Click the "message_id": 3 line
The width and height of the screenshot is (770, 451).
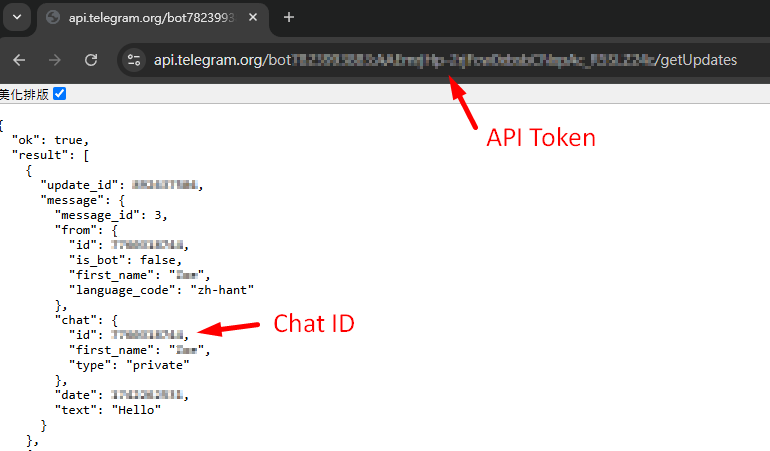111,215
